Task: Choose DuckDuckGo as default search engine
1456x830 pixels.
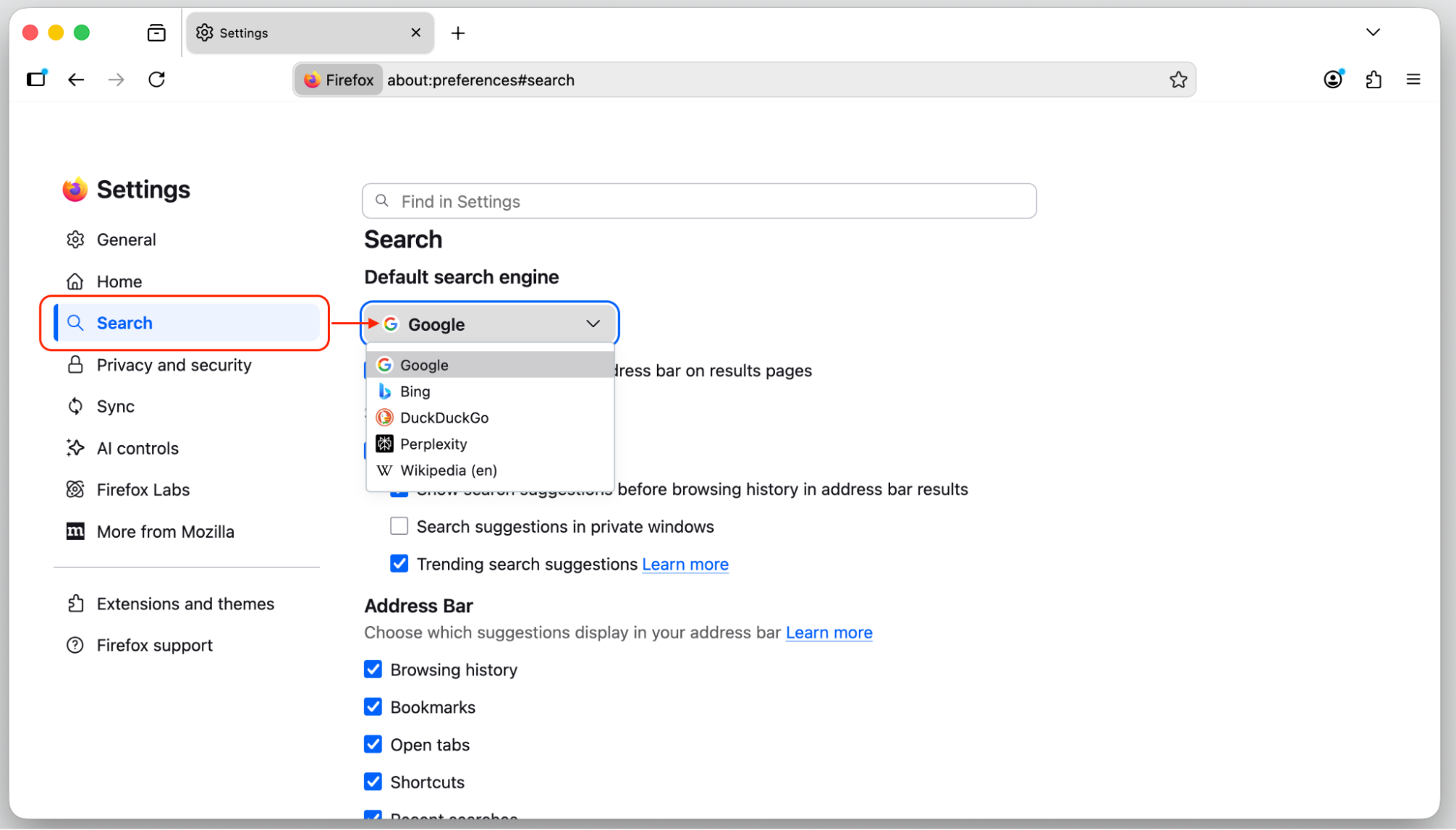Action: tap(490, 418)
